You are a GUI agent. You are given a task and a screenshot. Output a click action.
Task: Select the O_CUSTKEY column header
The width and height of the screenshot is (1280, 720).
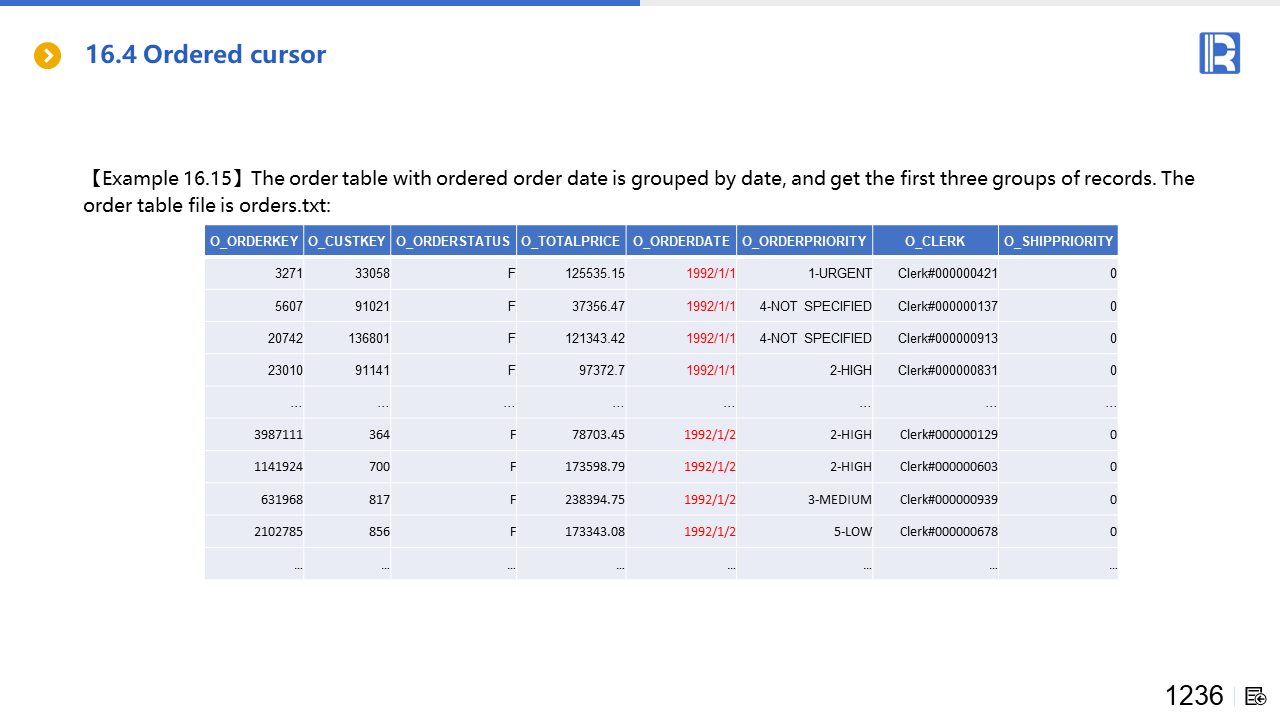(x=347, y=241)
